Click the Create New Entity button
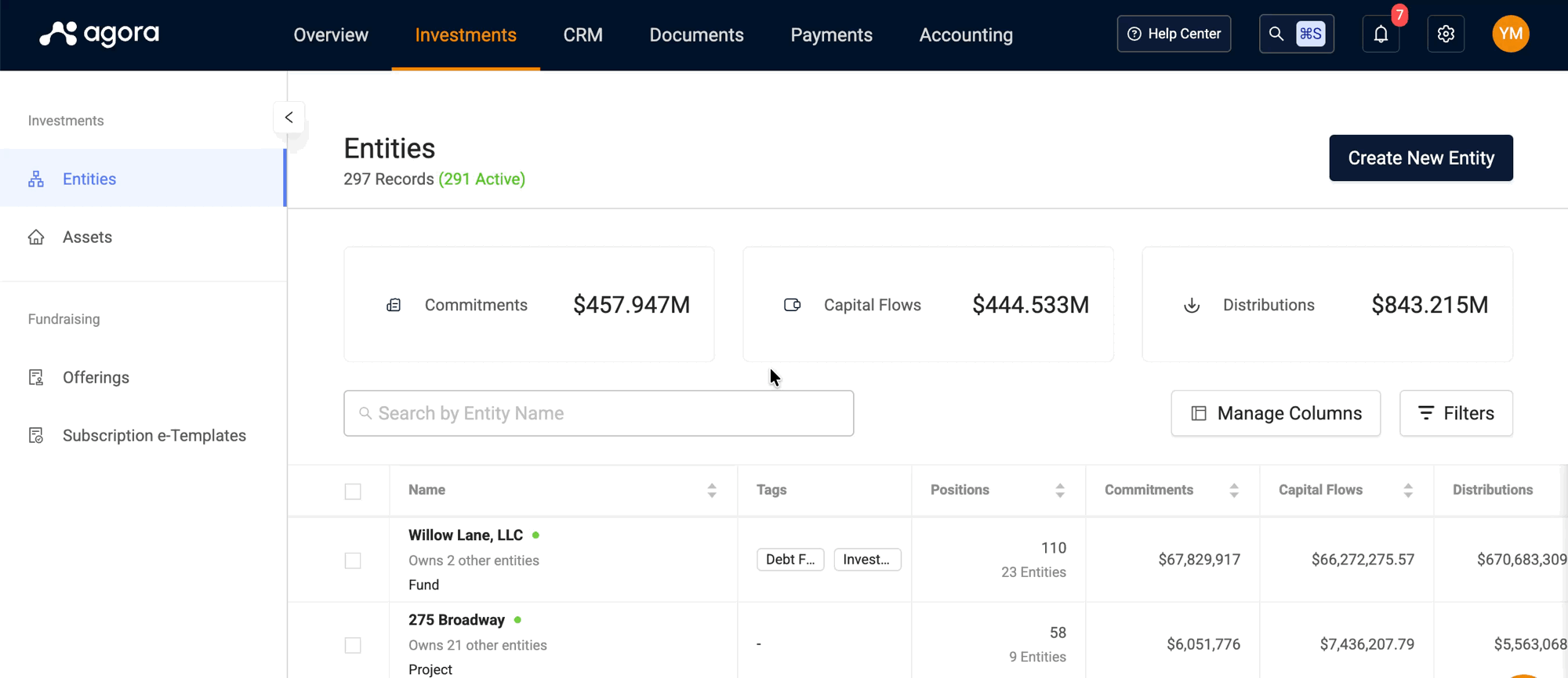1568x678 pixels. [1421, 158]
